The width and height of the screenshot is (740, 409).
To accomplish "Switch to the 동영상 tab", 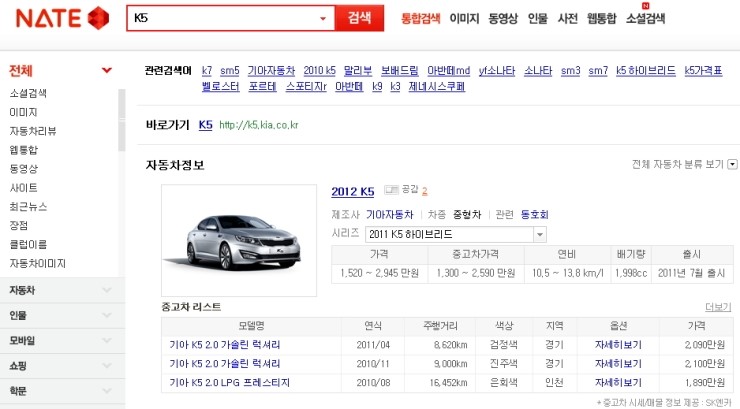I will coord(503,18).
